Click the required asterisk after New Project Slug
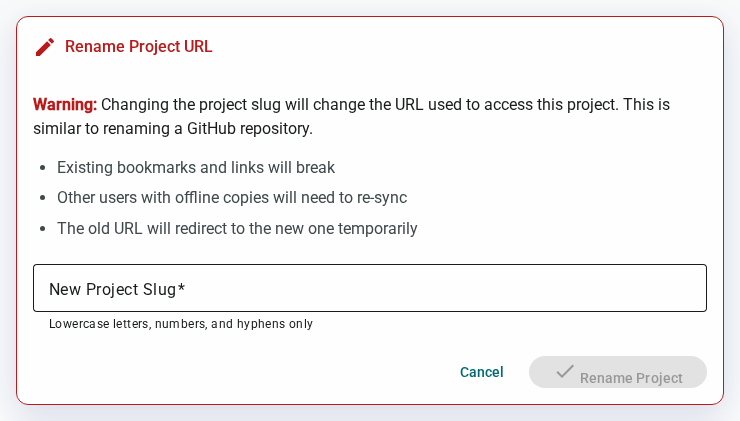The height and width of the screenshot is (421, 740). point(181,286)
